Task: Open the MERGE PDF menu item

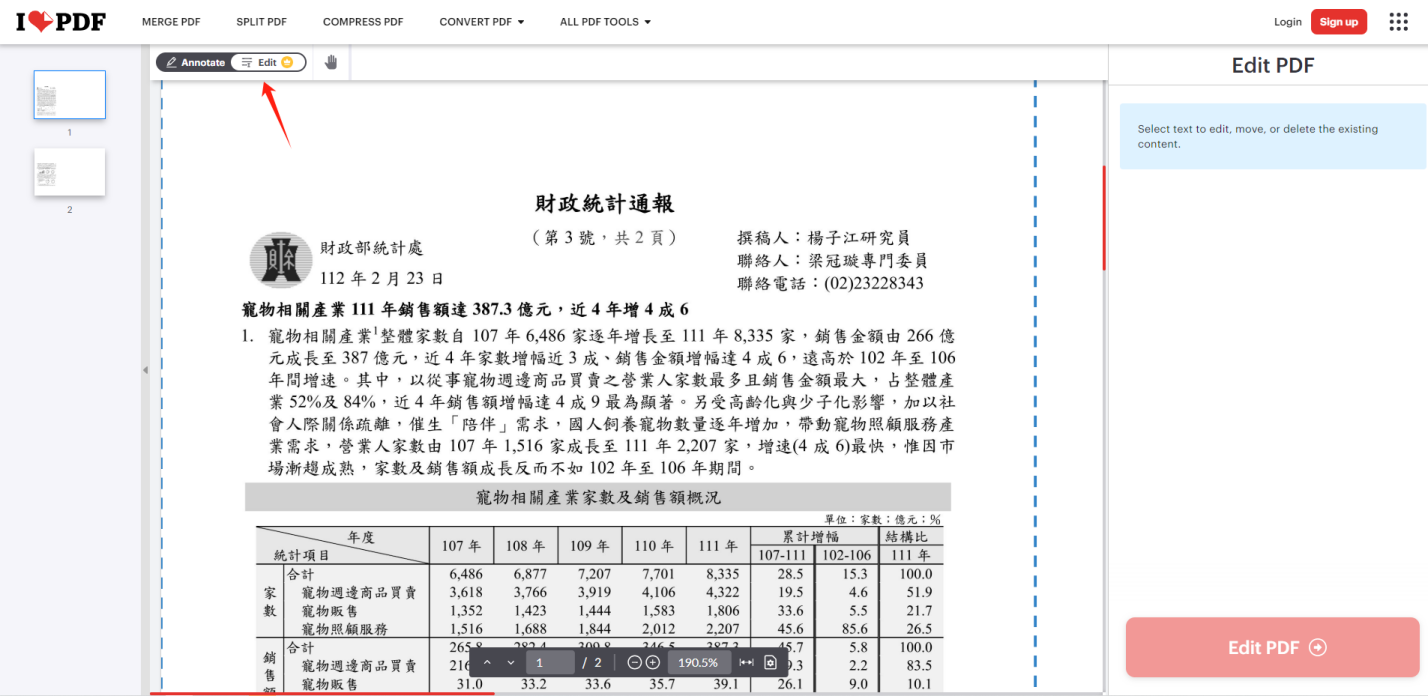Action: pos(171,21)
